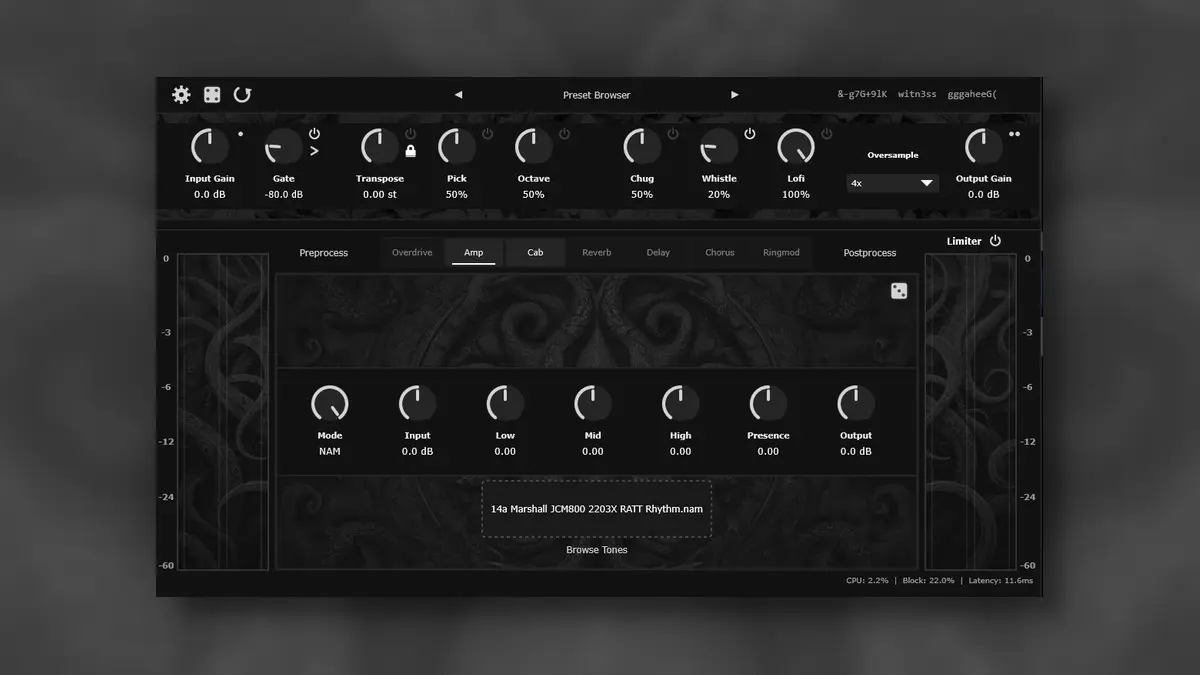Toggle the Whistle power button
The height and width of the screenshot is (675, 1200).
coord(749,133)
